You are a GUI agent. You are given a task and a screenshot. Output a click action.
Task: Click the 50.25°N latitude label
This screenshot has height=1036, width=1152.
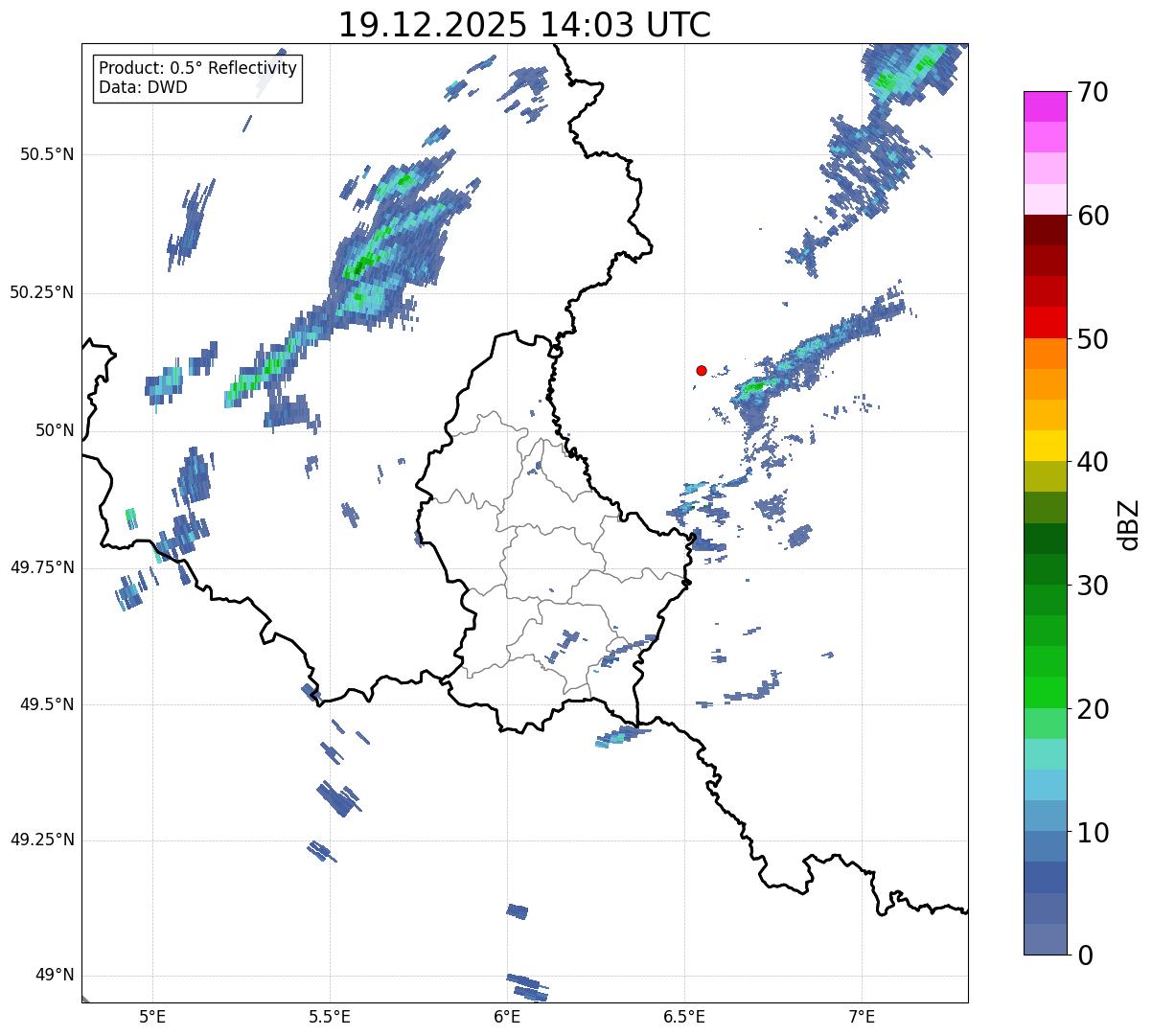click(x=41, y=292)
